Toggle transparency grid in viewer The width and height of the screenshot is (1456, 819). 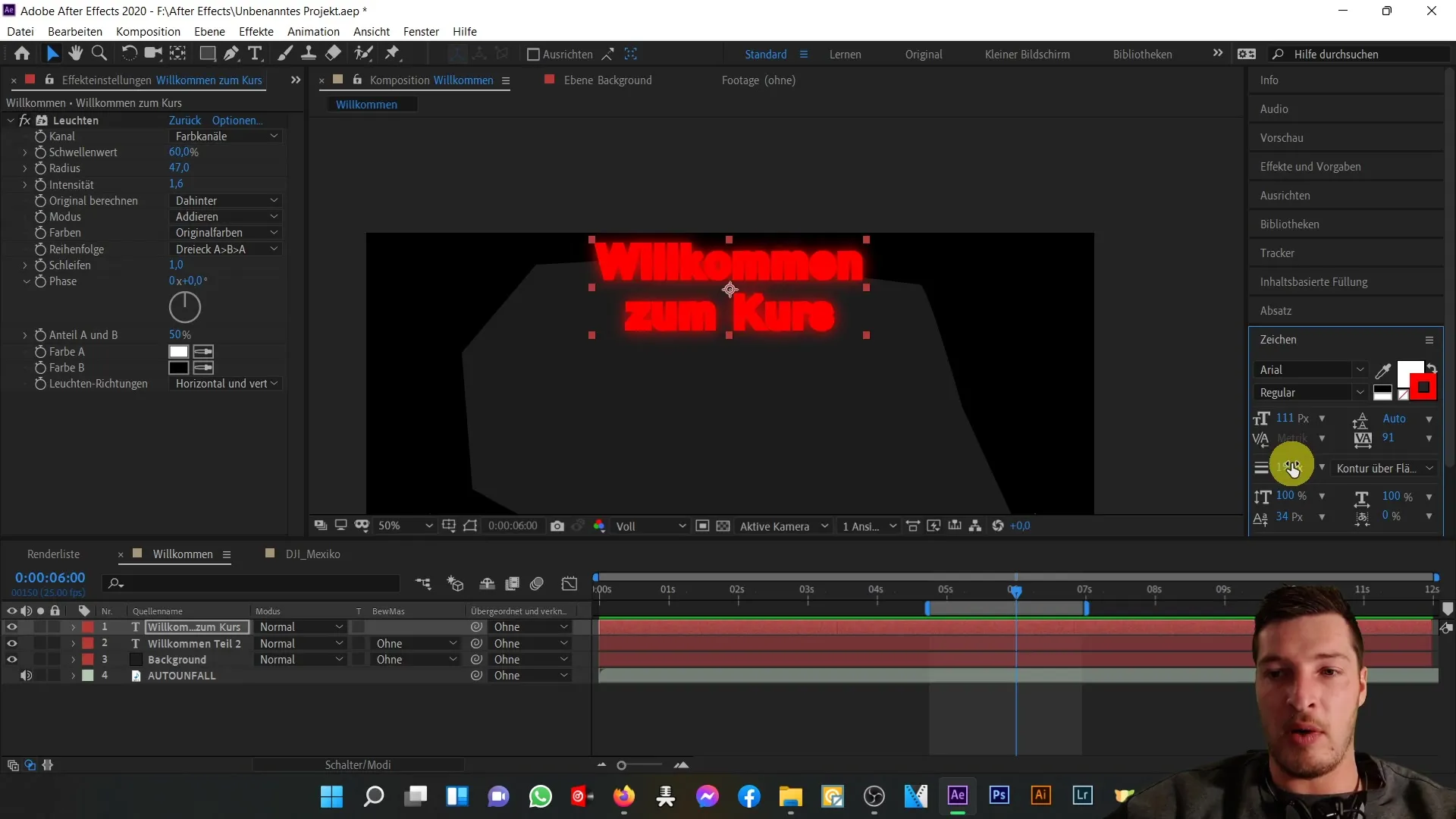[x=723, y=526]
